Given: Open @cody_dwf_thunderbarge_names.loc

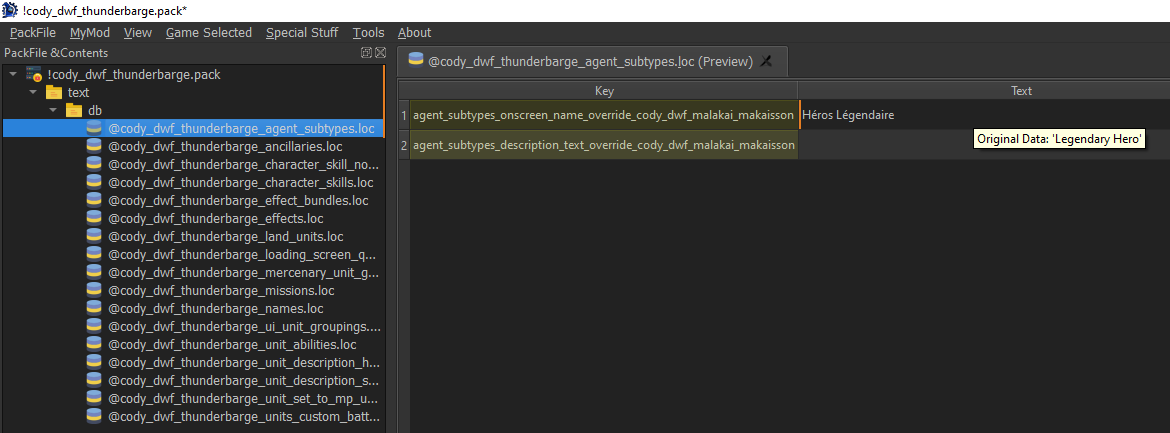Looking at the screenshot, I should [216, 308].
